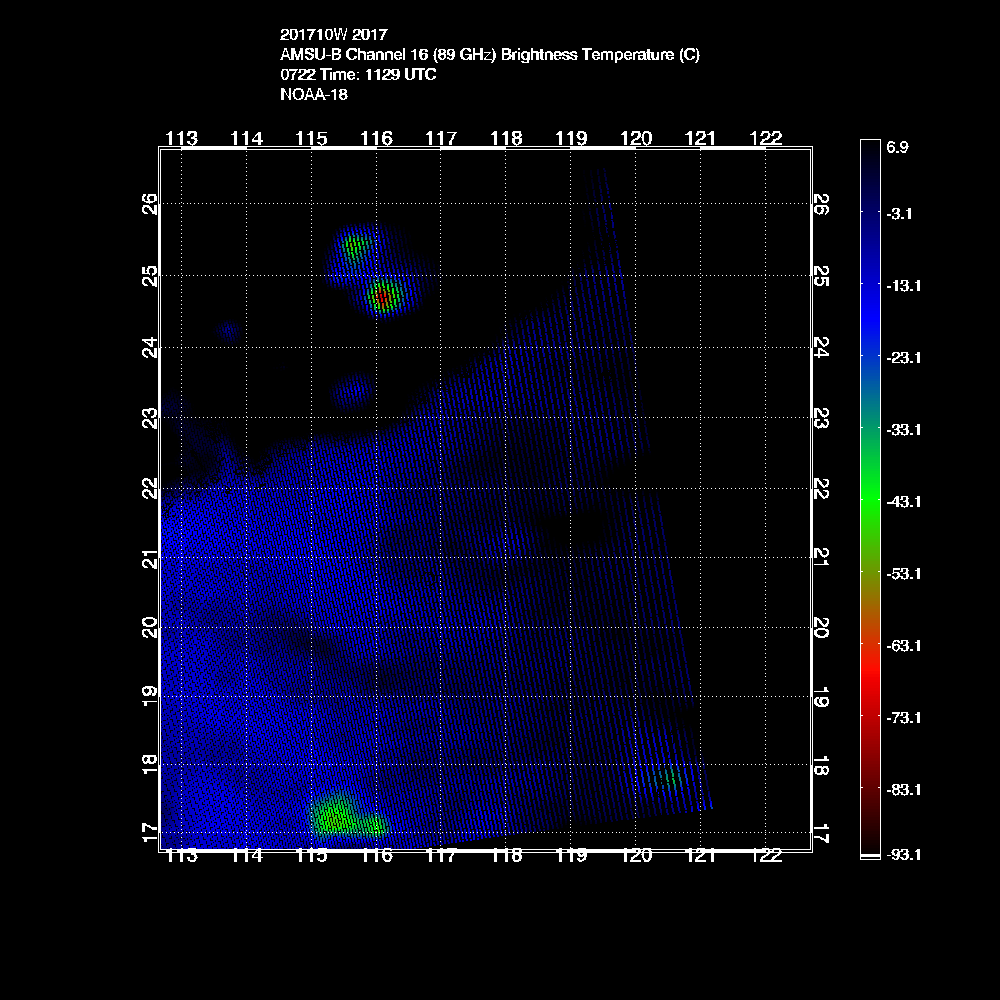Click the 6.9 label on the color scale
The height and width of the screenshot is (1000, 1000).
pyautogui.click(x=897, y=147)
